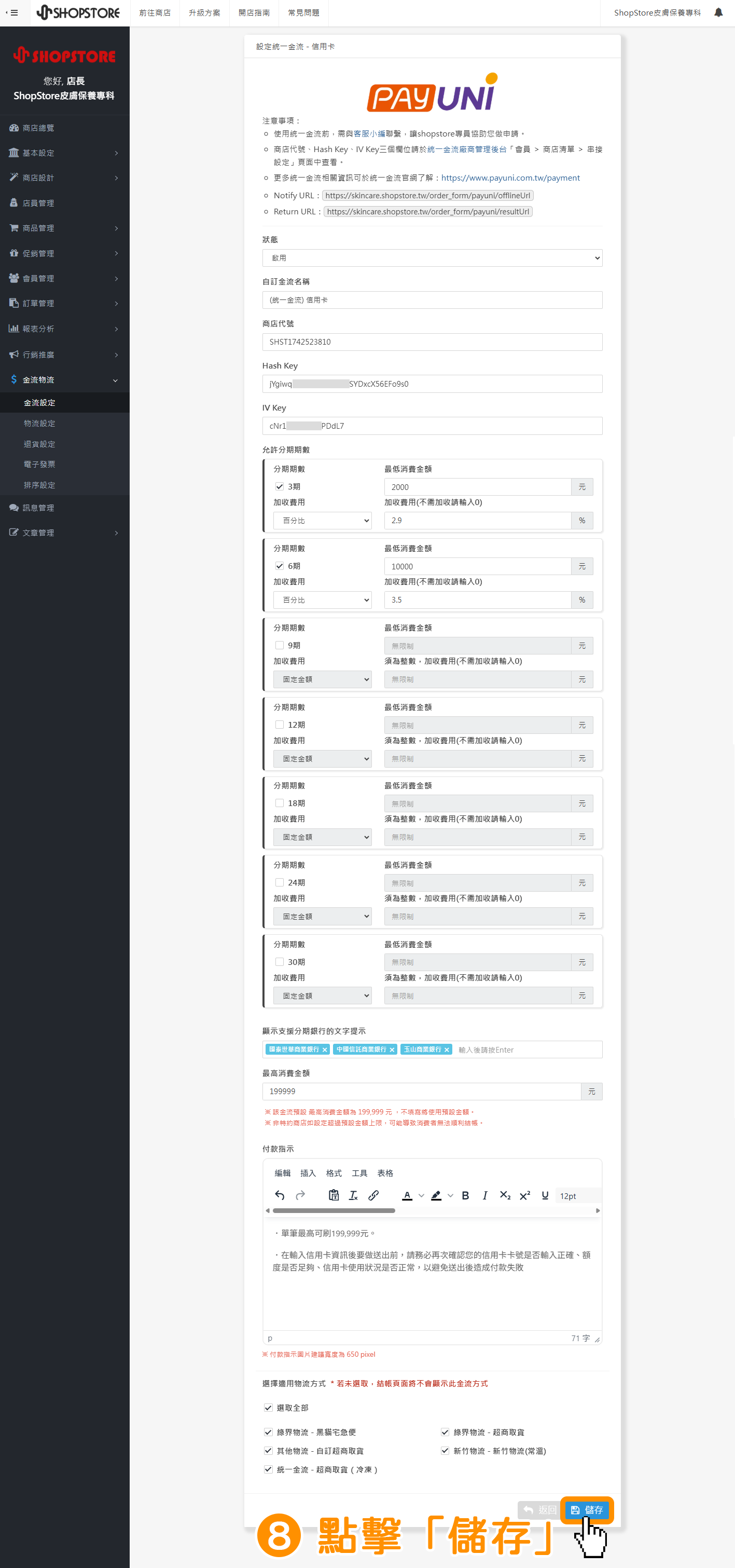Collapse 金流物流 sidebar section

click(64, 380)
